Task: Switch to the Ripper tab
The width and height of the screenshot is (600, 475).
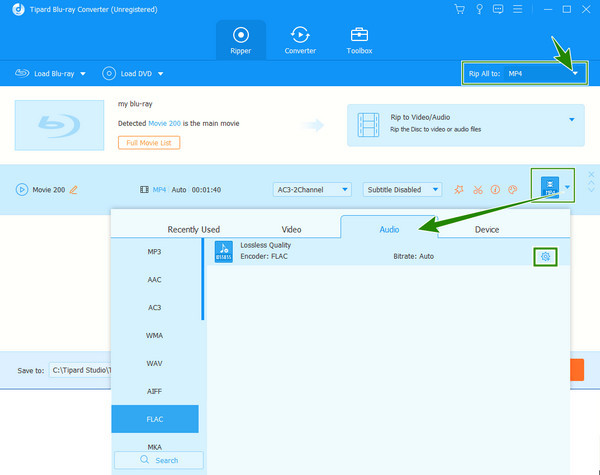Action: coord(241,41)
